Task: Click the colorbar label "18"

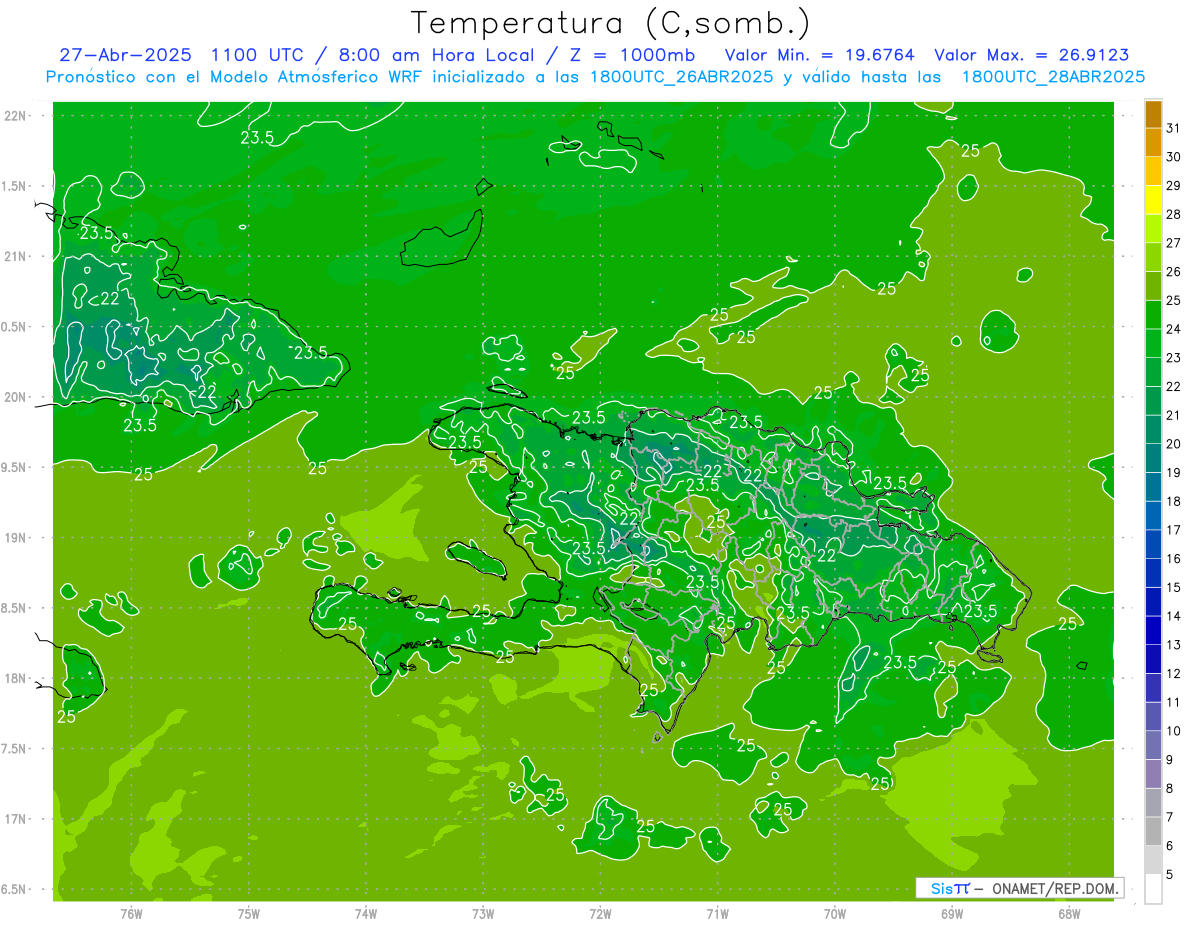Action: [1174, 501]
